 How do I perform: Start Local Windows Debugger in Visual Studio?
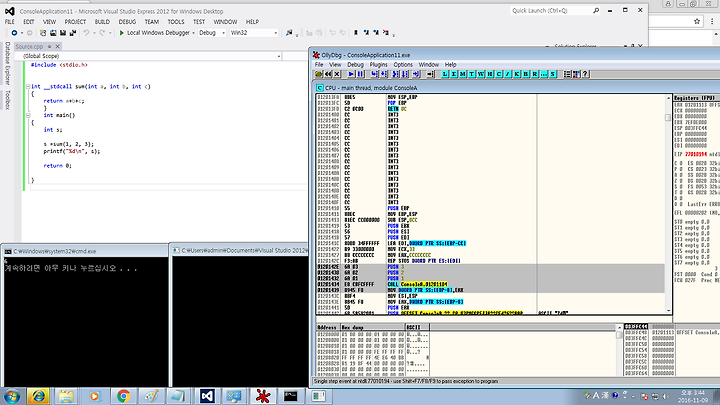tap(154, 33)
